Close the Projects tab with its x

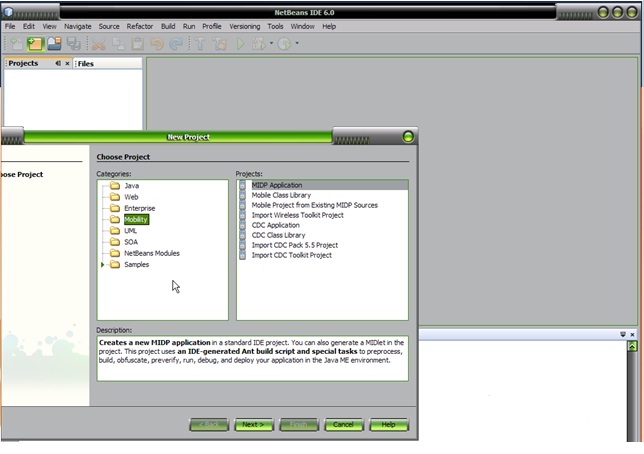(67, 63)
